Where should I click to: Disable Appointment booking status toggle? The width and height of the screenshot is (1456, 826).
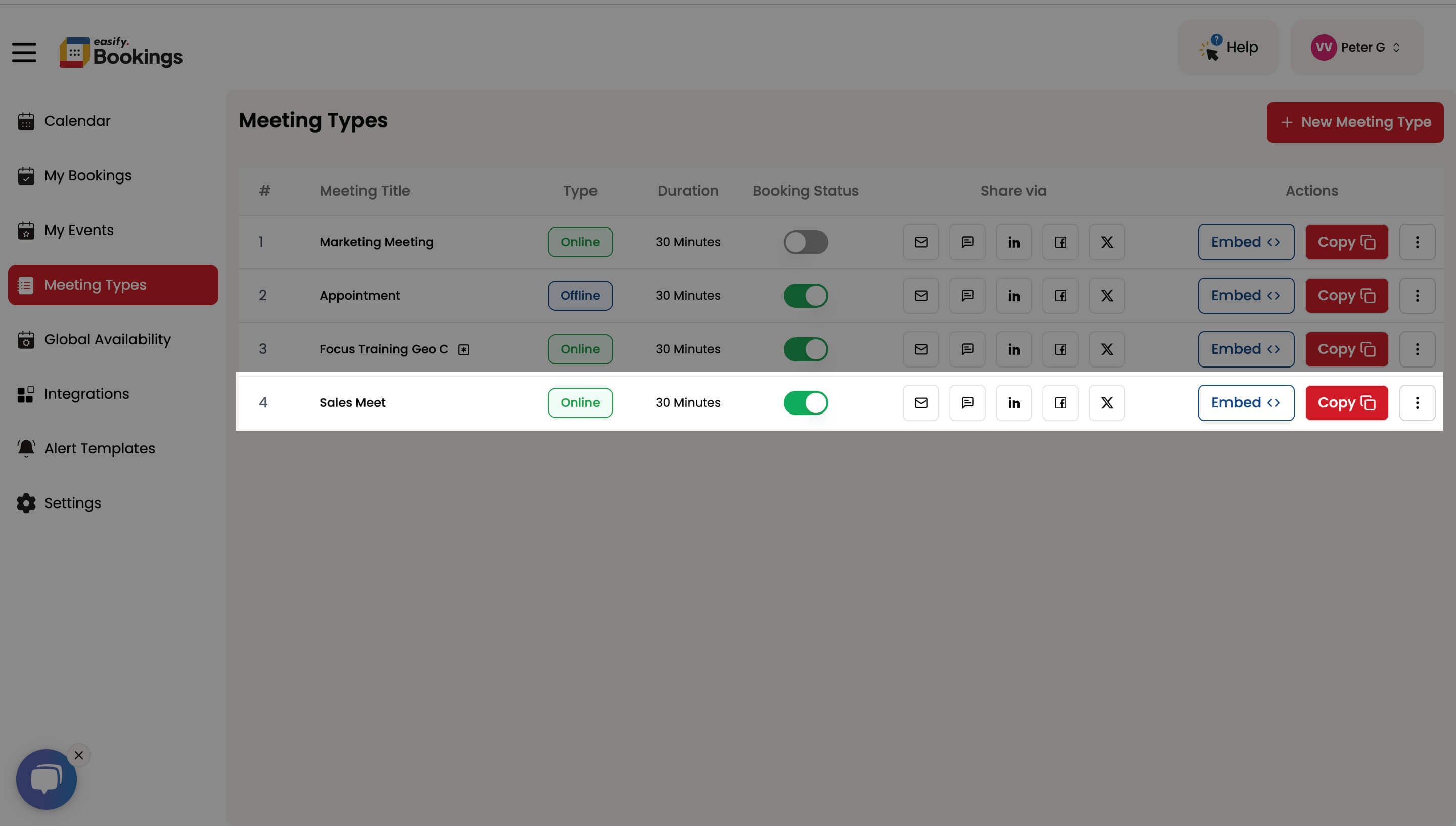(805, 296)
